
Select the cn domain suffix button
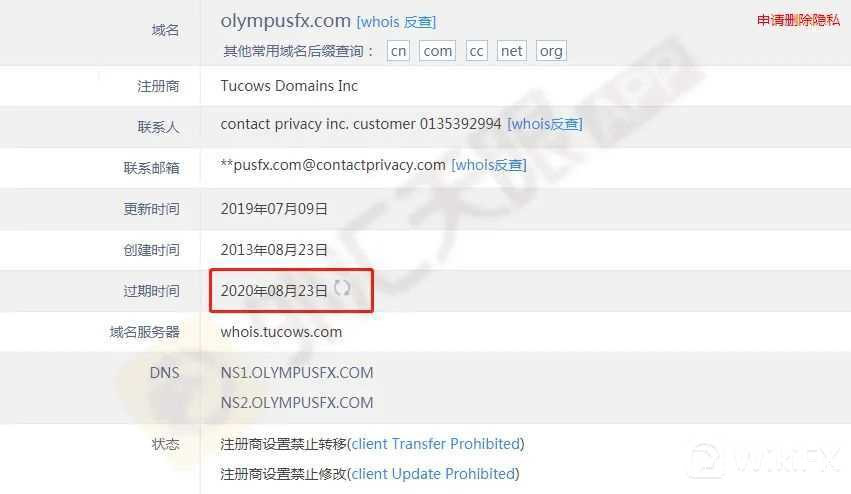tap(398, 51)
